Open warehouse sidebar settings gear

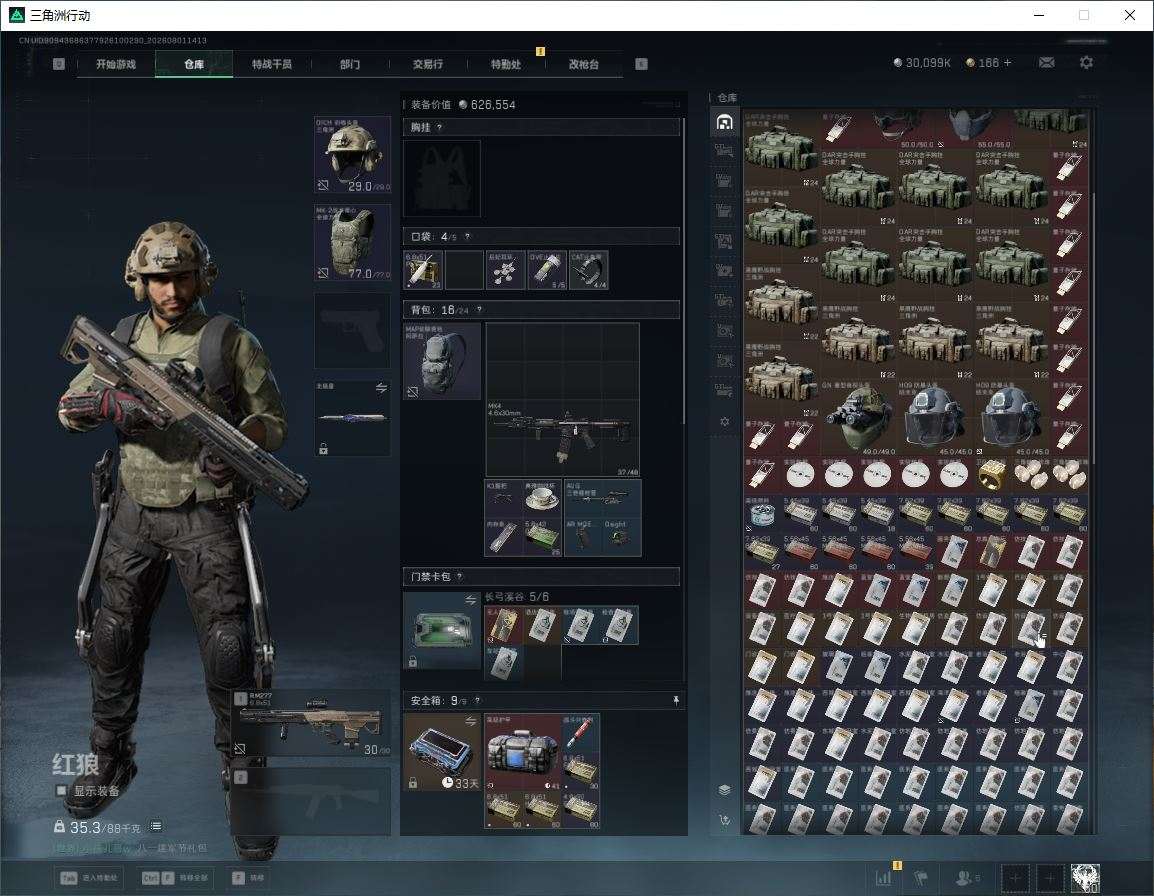point(724,422)
